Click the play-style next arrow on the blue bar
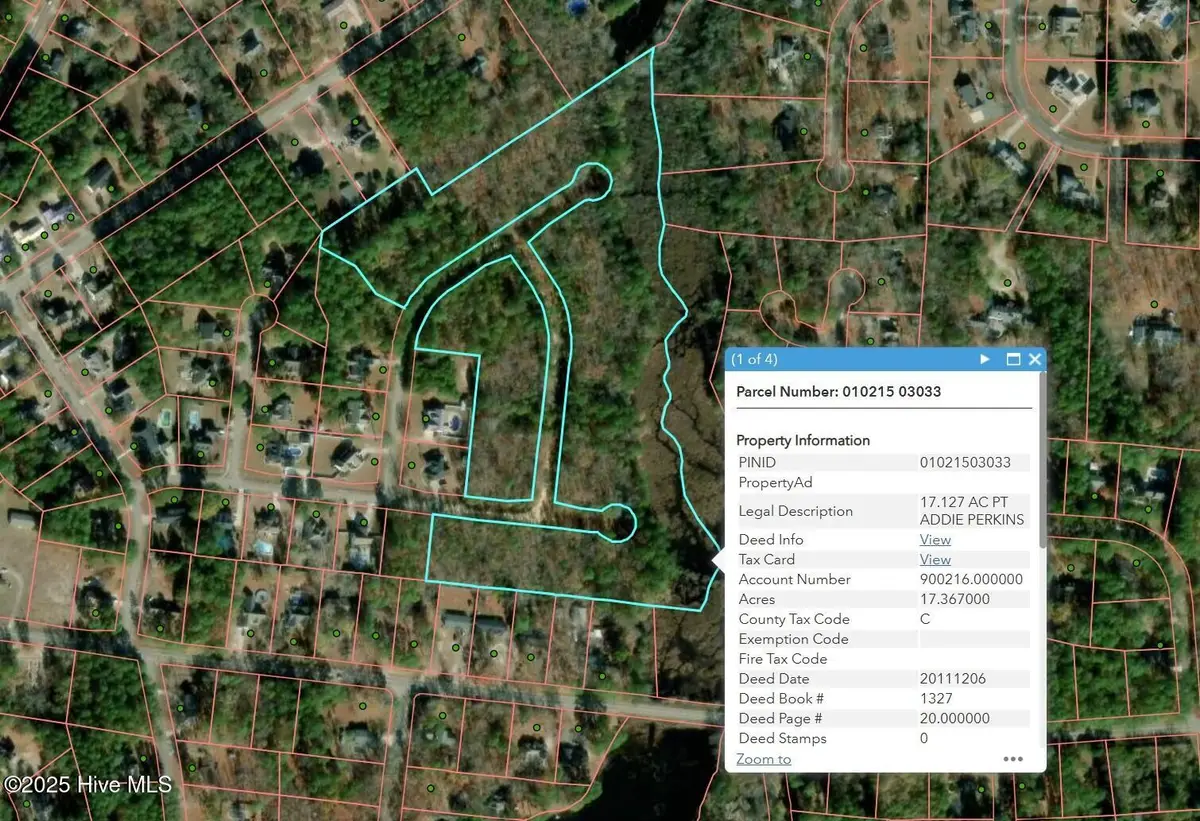The height and width of the screenshot is (821, 1200). (985, 359)
